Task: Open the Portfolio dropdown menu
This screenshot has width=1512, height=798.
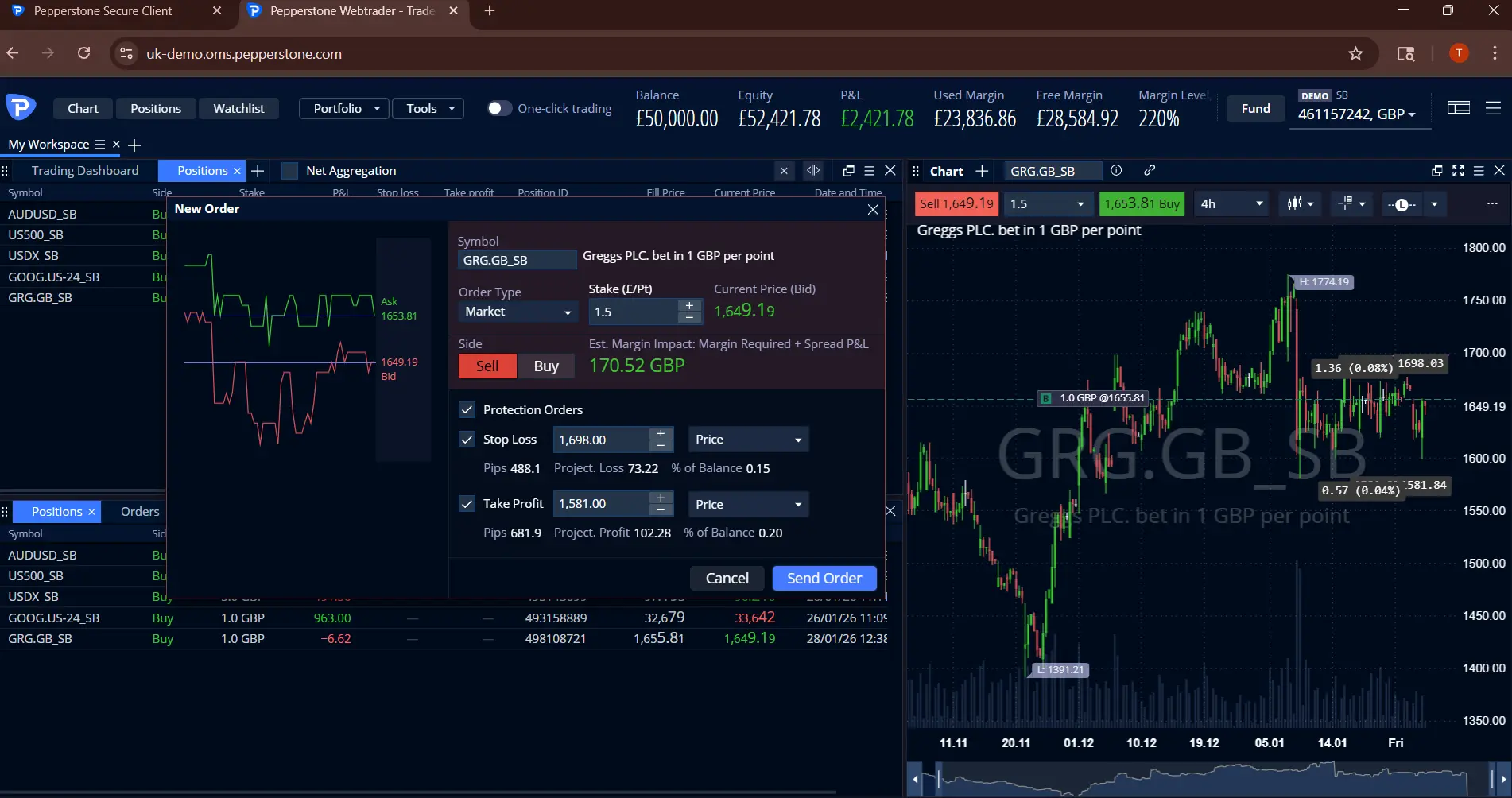Action: pos(344,108)
